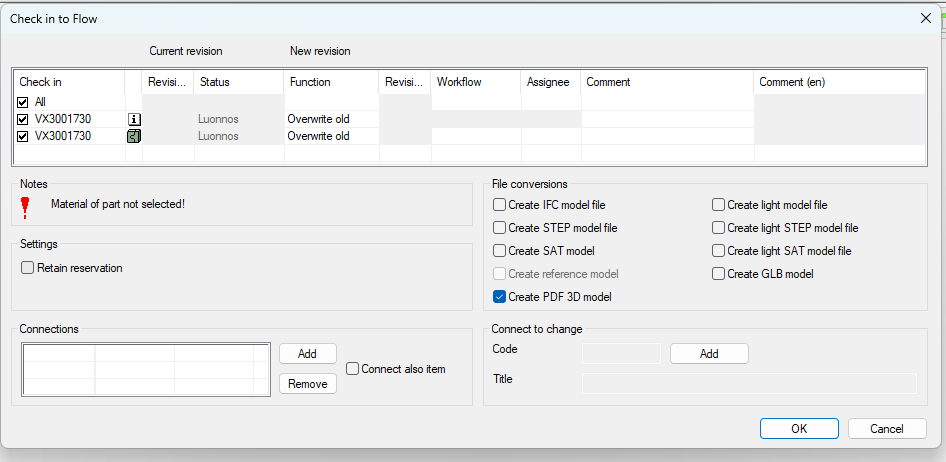Check Connect also item box
Screen dimensions: 946x462
pos(353,369)
